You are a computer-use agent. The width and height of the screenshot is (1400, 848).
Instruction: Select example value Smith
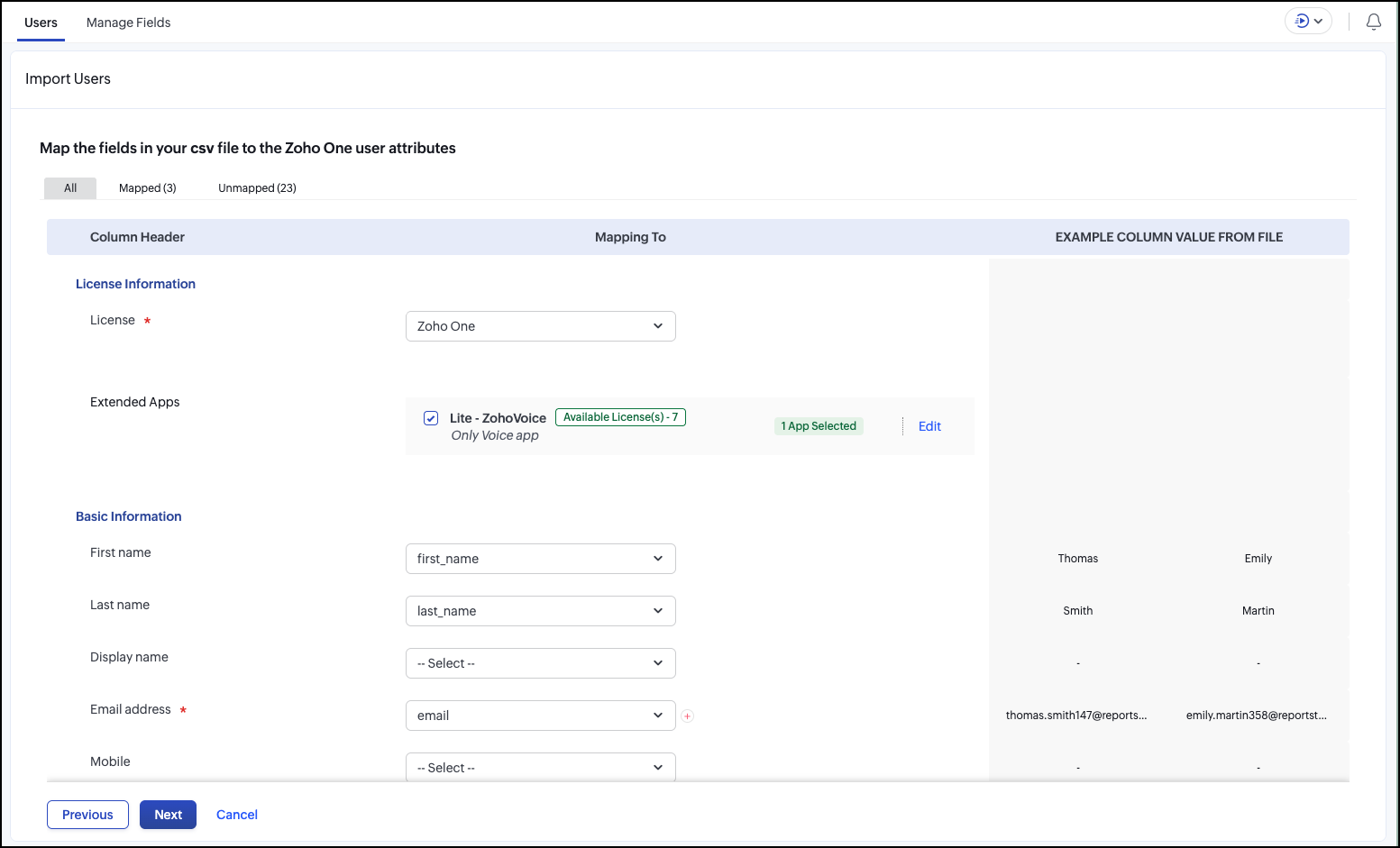coord(1078,611)
